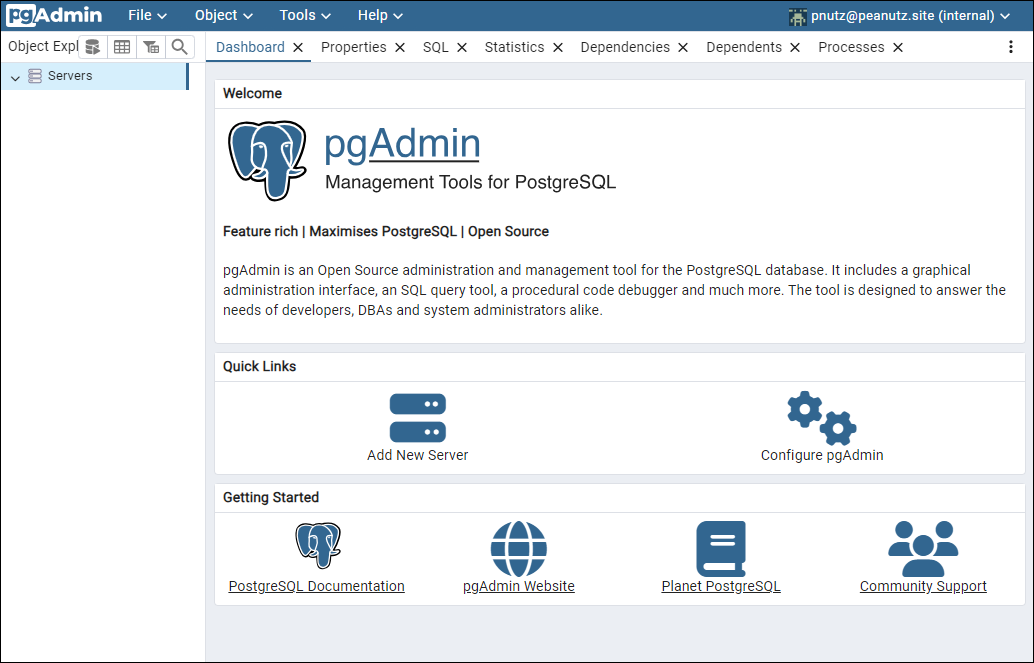Switch to the Statistics tab

[514, 47]
